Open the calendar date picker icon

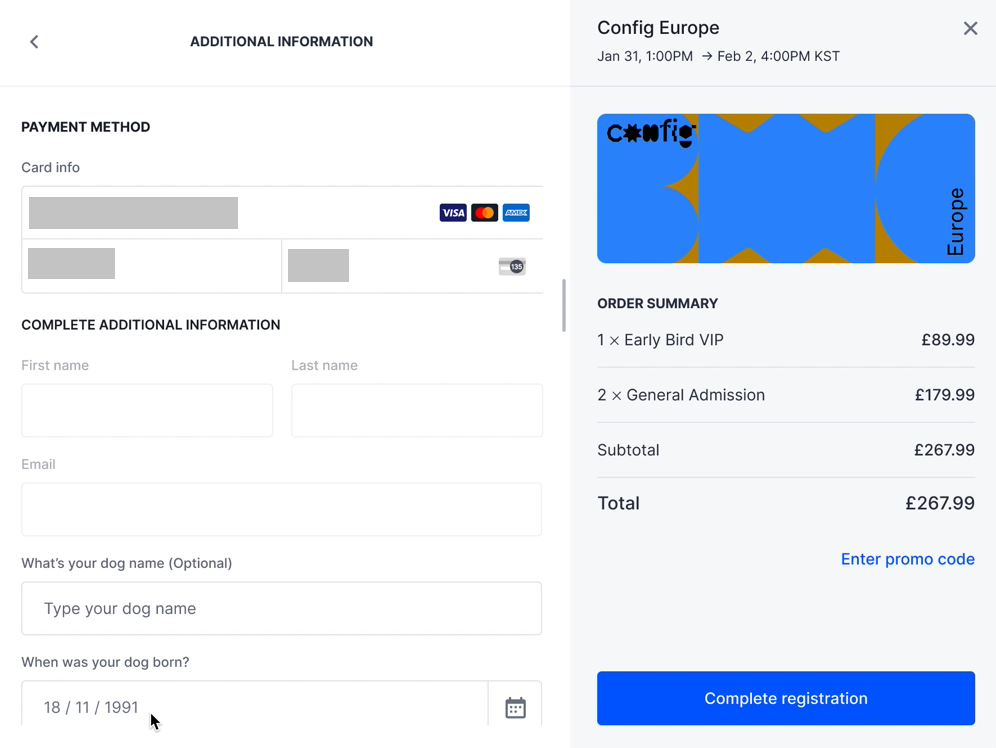(x=515, y=707)
